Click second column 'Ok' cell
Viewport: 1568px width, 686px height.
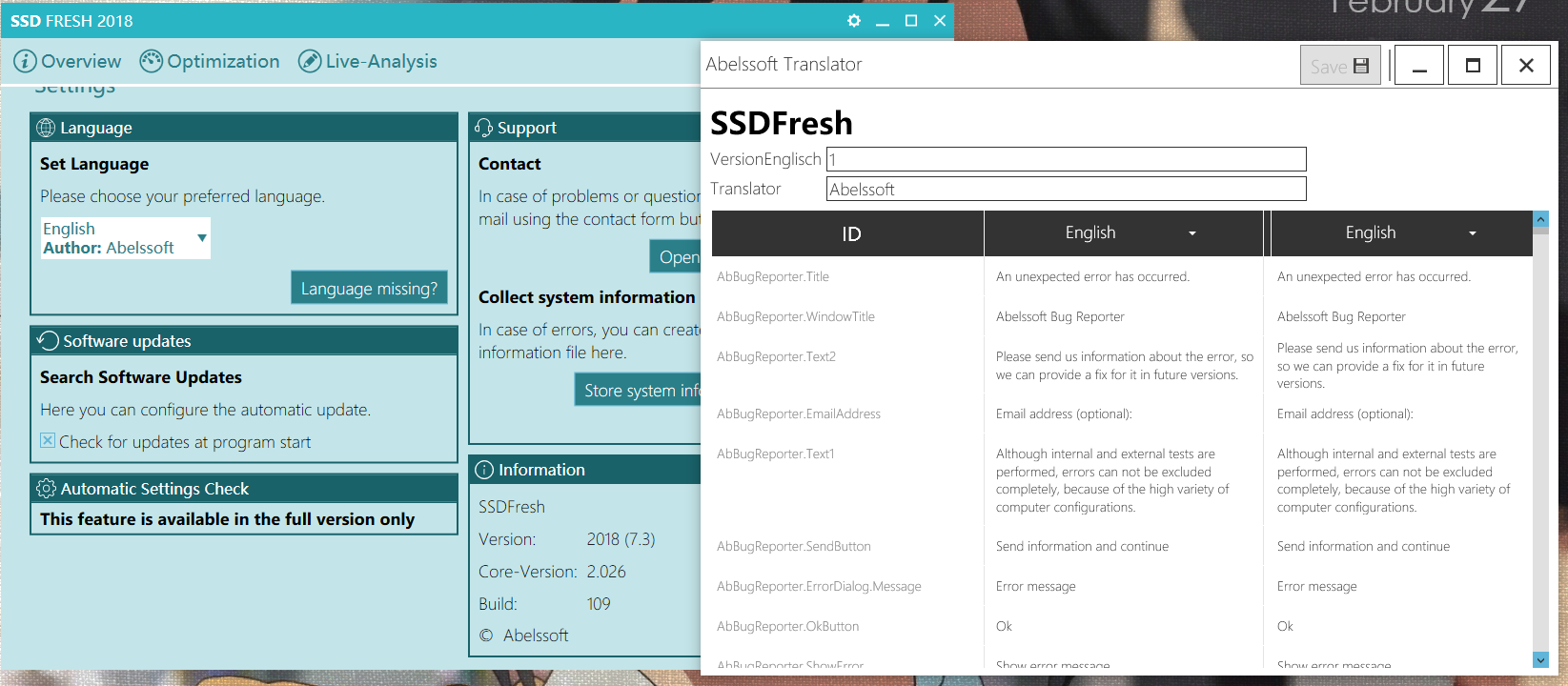coord(1285,627)
